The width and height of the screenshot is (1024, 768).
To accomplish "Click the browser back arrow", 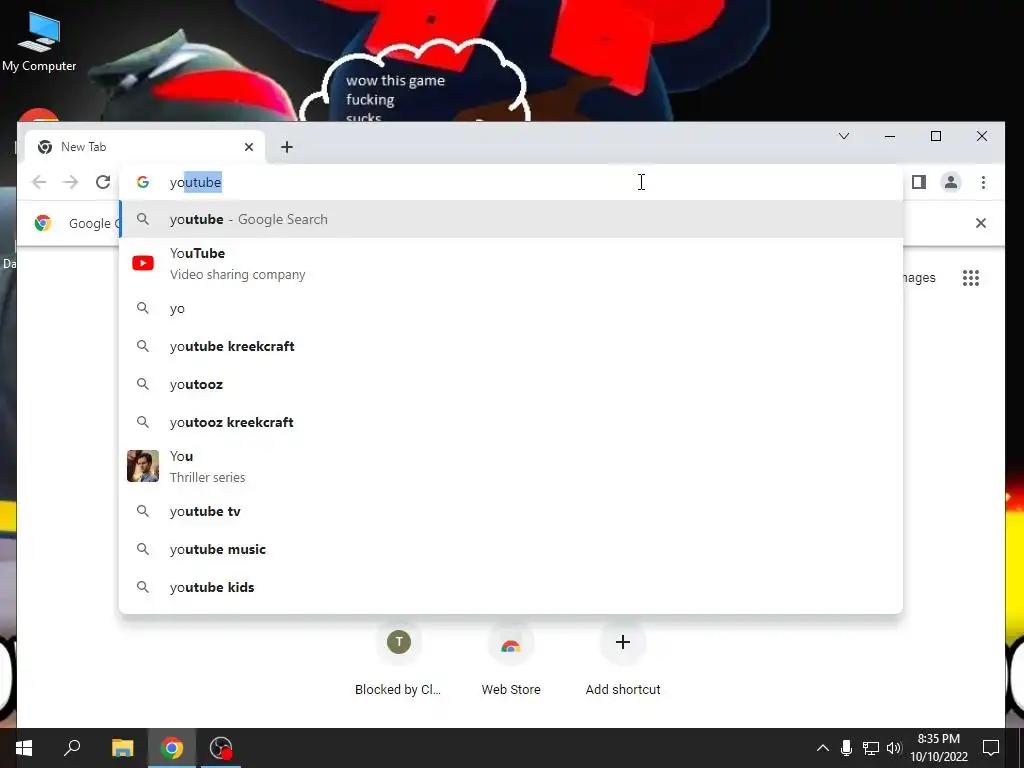I will [39, 182].
